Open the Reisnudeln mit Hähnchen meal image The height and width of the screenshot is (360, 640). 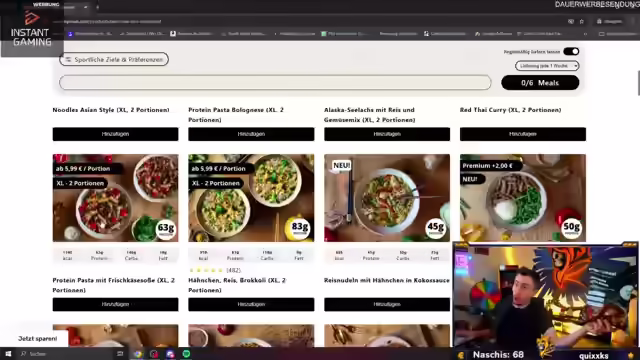(x=387, y=198)
